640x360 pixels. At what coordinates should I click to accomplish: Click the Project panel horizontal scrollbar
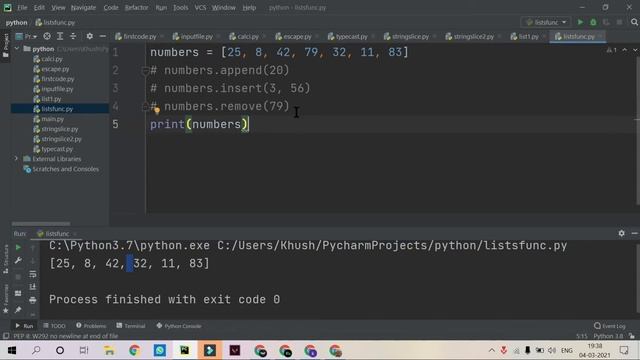tap(41, 224)
